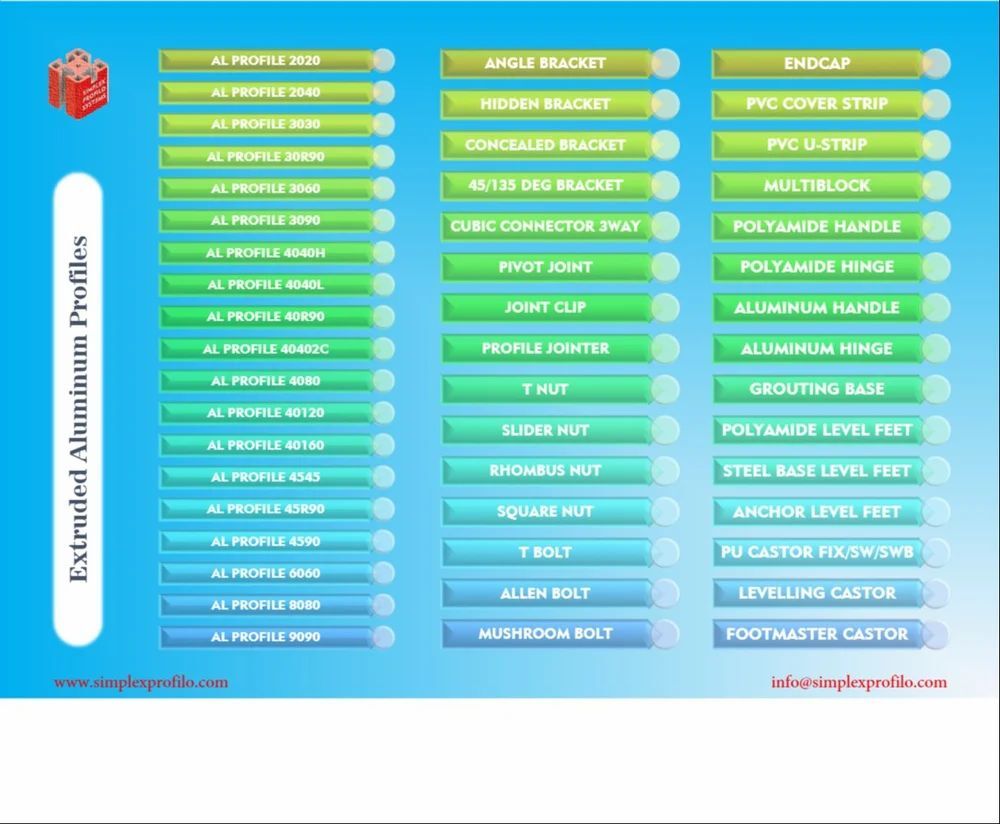The image size is (1000, 824).
Task: Open the MUSHROOM BOLT item
Action: (545, 634)
